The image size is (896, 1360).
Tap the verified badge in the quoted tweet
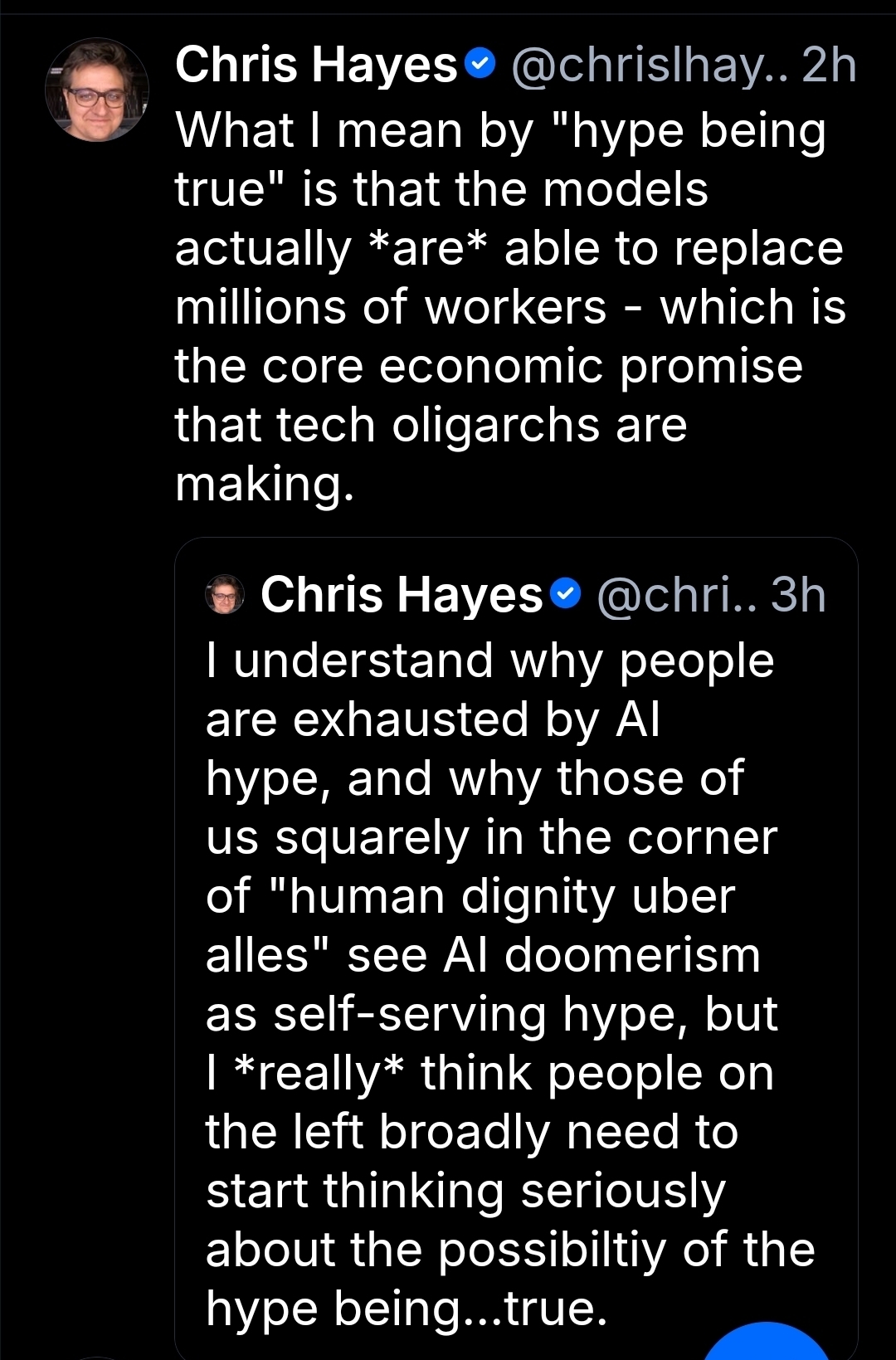click(x=566, y=594)
